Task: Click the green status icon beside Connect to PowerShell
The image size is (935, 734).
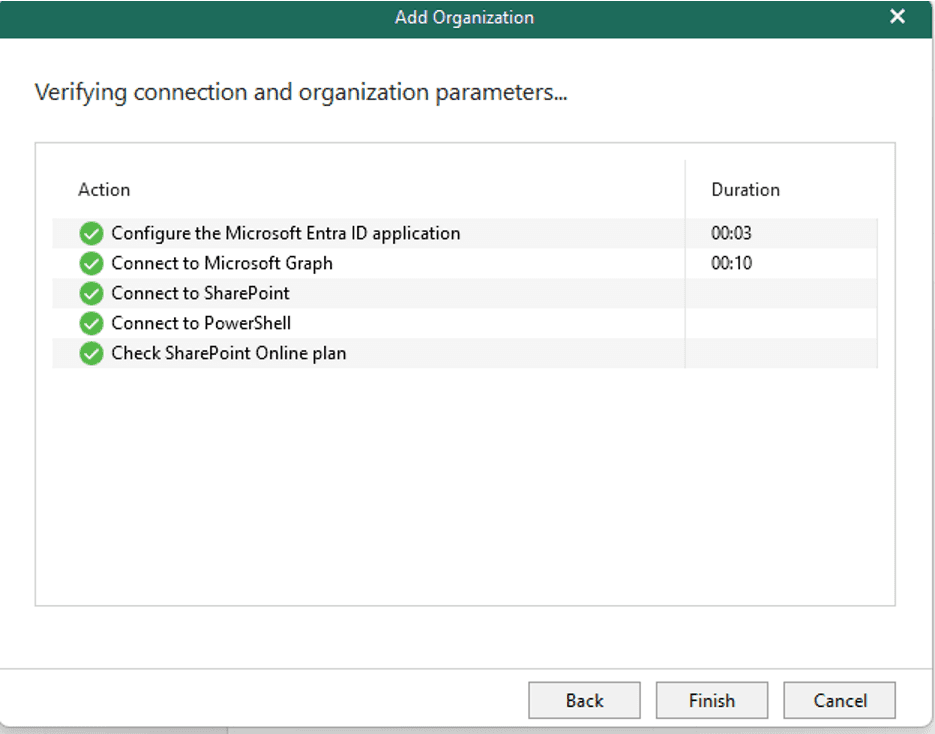Action: click(91, 323)
